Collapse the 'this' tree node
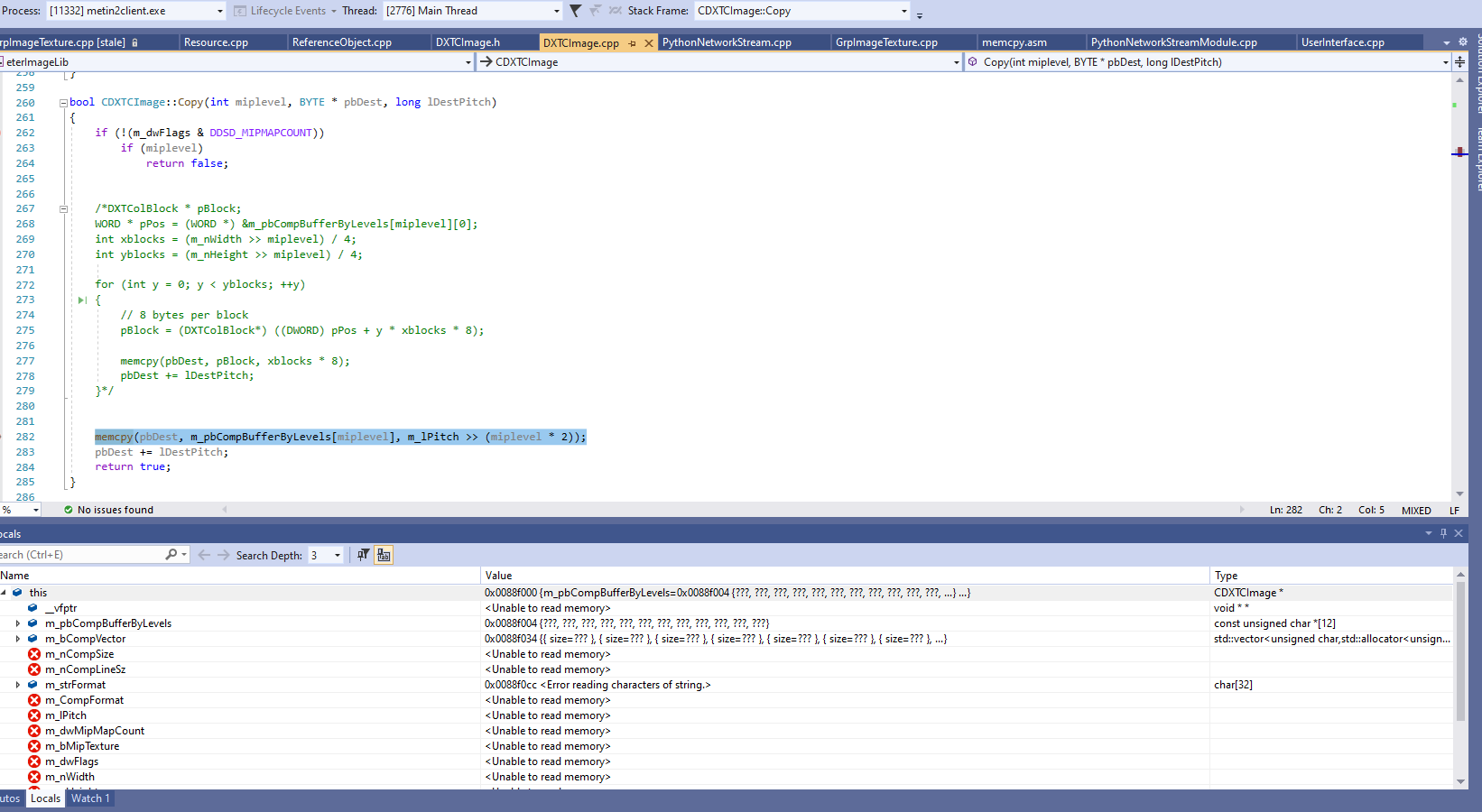1482x812 pixels. click(5, 593)
